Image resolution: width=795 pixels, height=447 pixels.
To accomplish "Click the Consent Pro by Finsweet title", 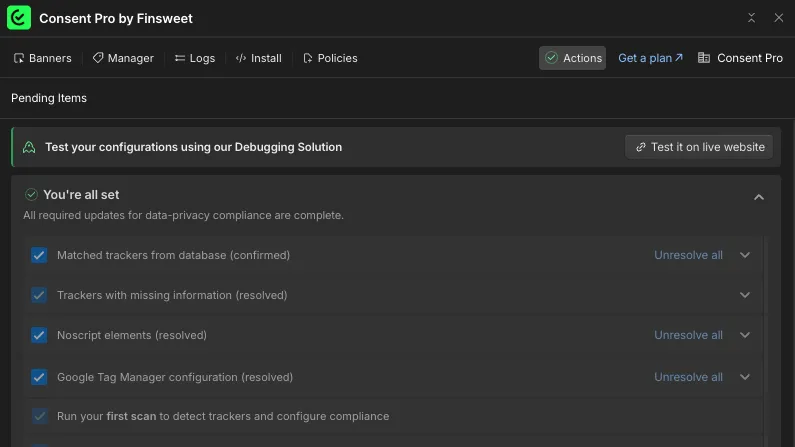I will pos(116,18).
